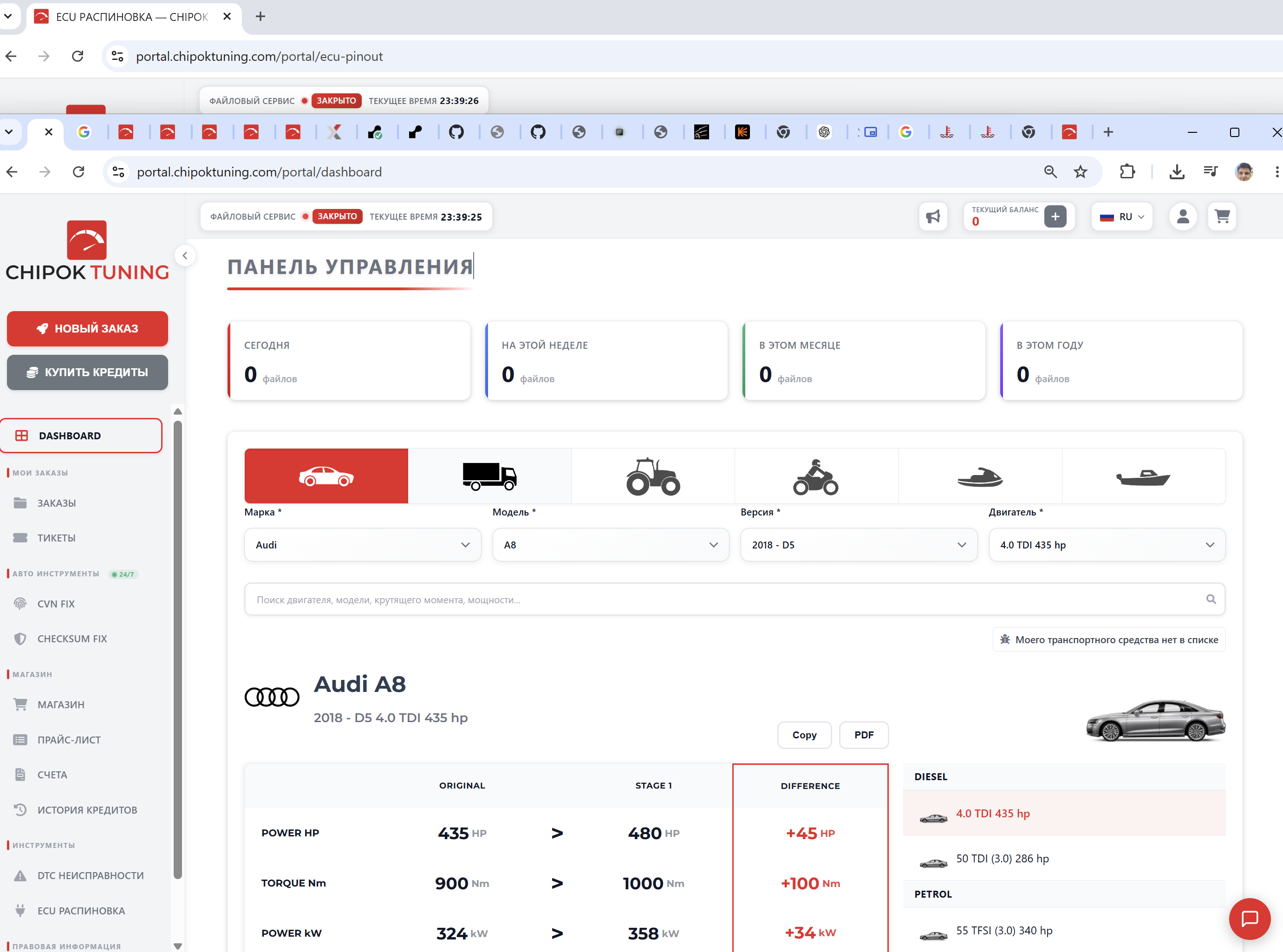
Task: Open a new tab in the front window
Action: pos(1108,132)
